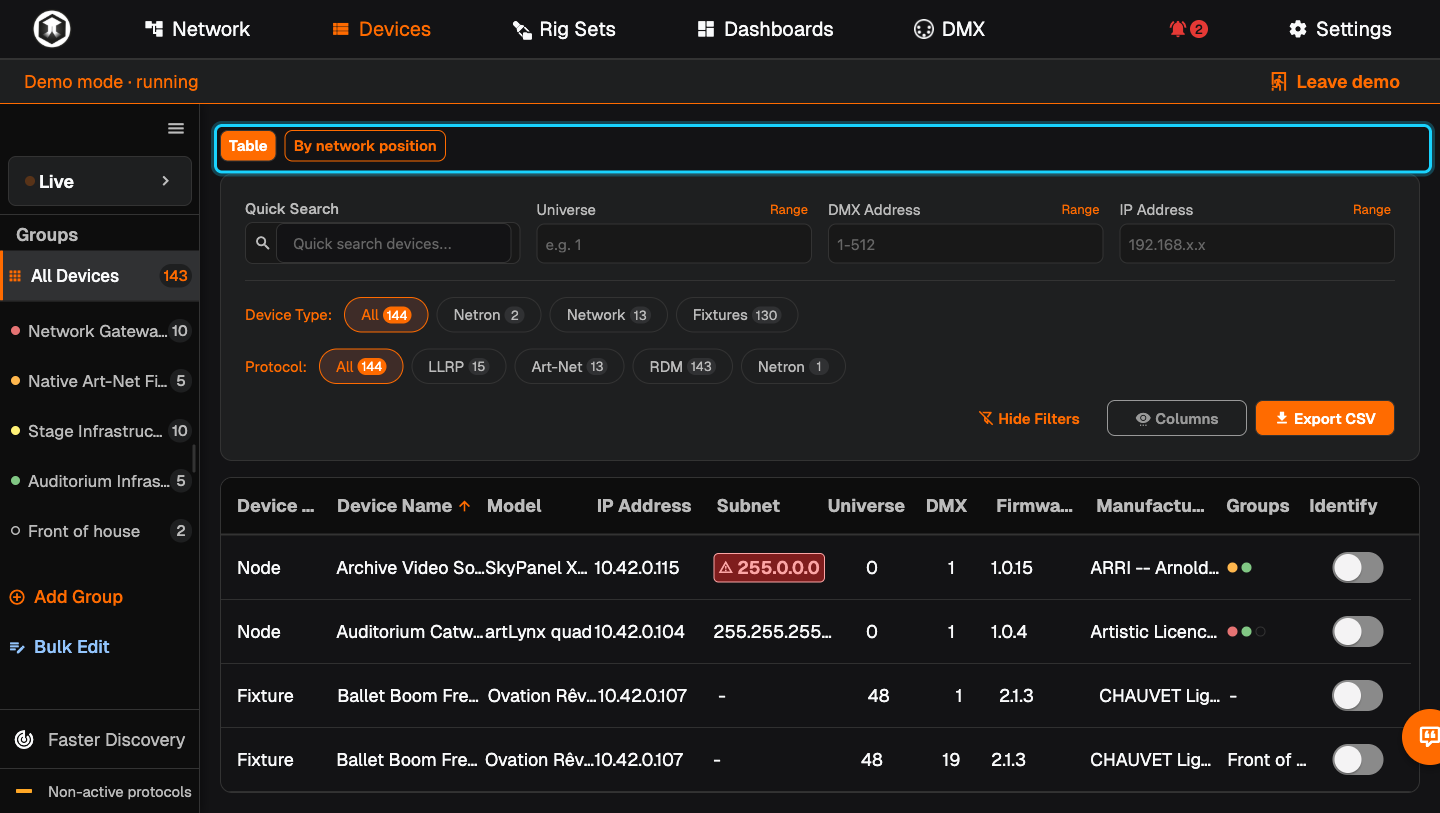Open the orange feedback chat bubble
The height and width of the screenshot is (813, 1440).
coord(1428,737)
